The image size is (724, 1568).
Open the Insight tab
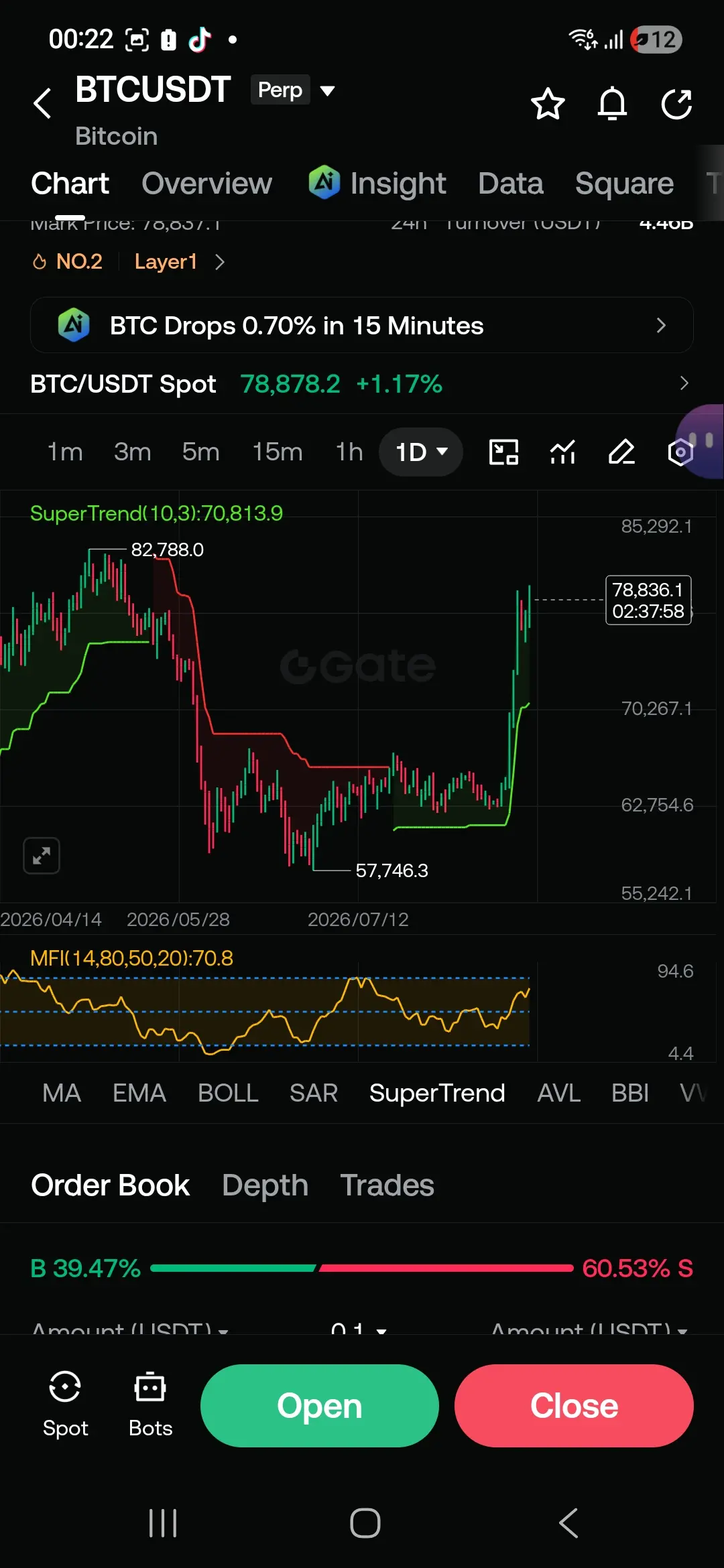pos(377,184)
